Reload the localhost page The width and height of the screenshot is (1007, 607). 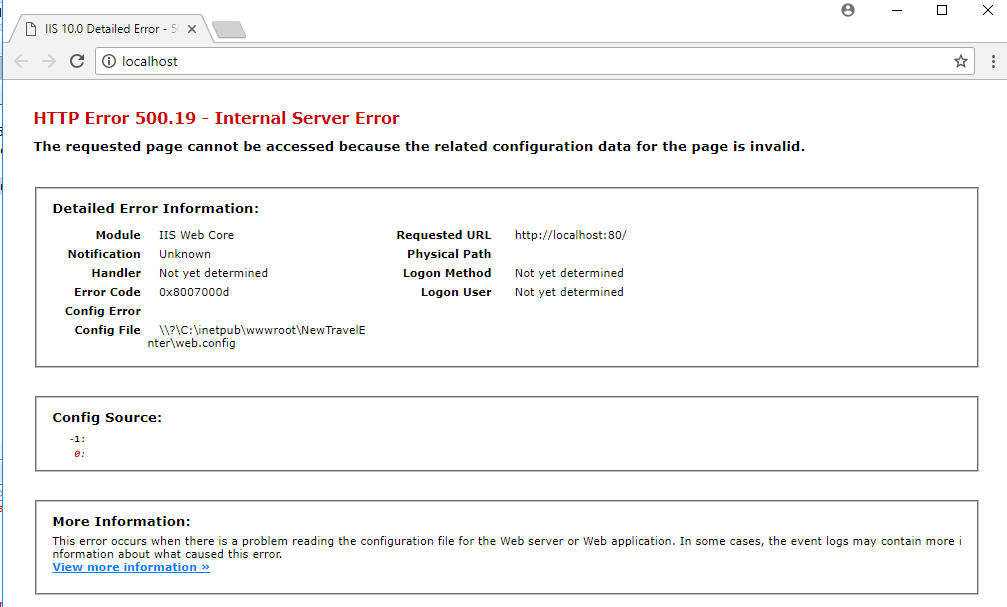coord(77,61)
